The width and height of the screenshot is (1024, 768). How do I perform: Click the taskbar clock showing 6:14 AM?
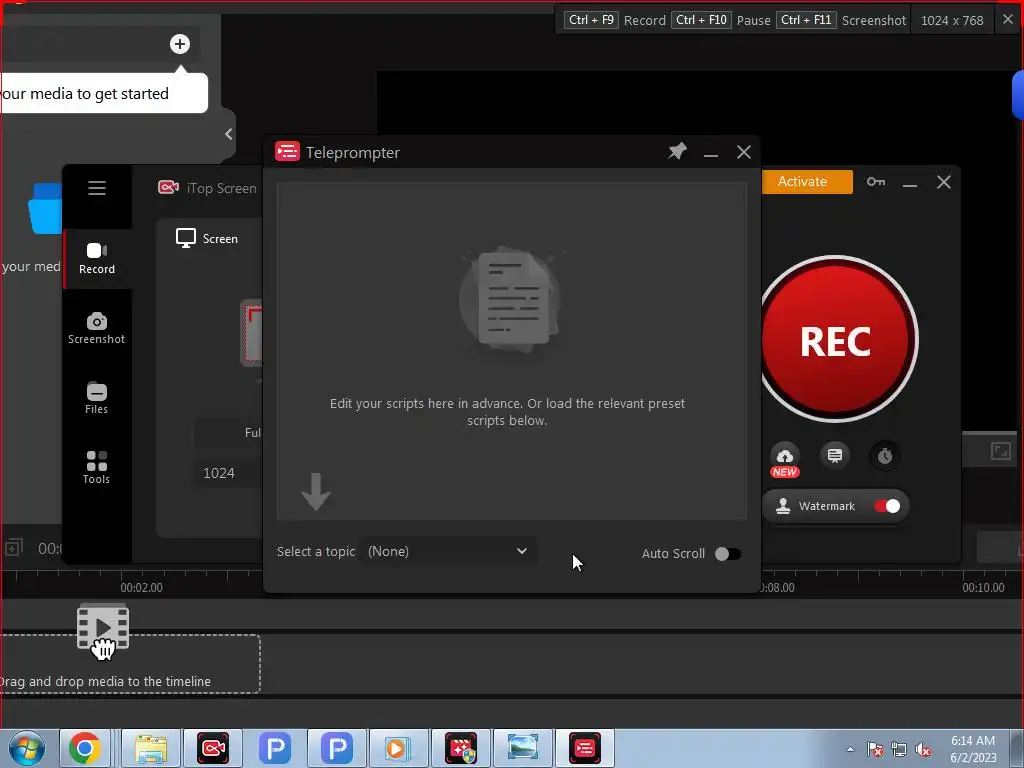coord(973,749)
